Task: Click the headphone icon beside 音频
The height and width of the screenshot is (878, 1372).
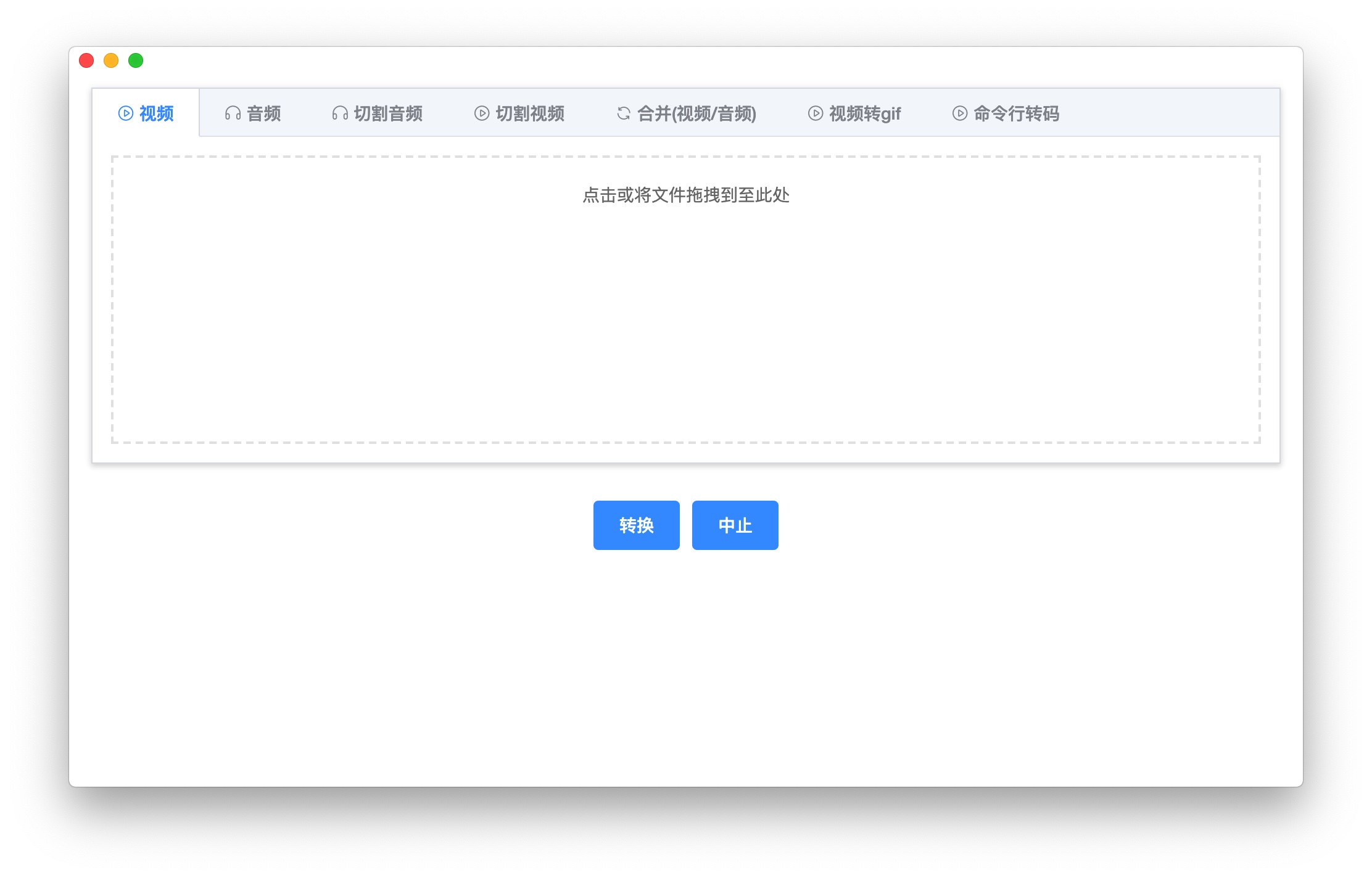Action: [x=233, y=113]
